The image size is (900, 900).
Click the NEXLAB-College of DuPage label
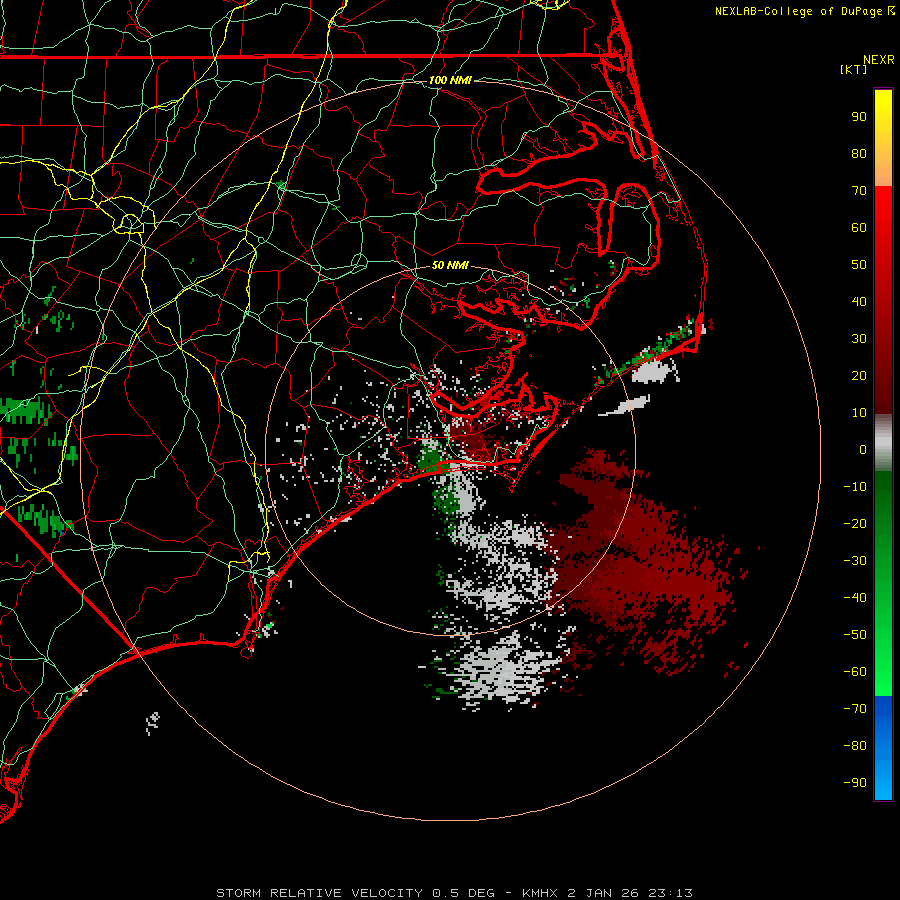pos(798,11)
